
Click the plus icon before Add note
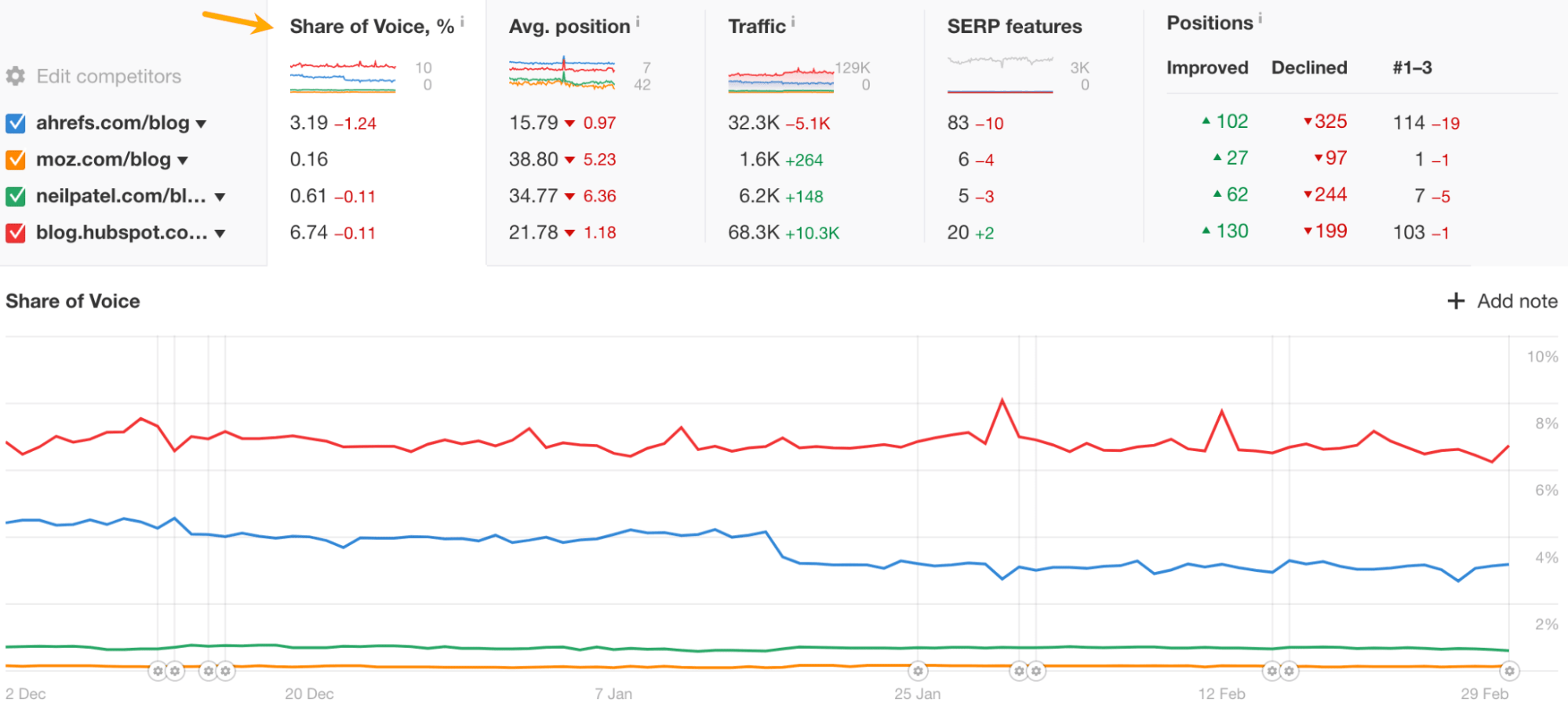[x=1457, y=300]
